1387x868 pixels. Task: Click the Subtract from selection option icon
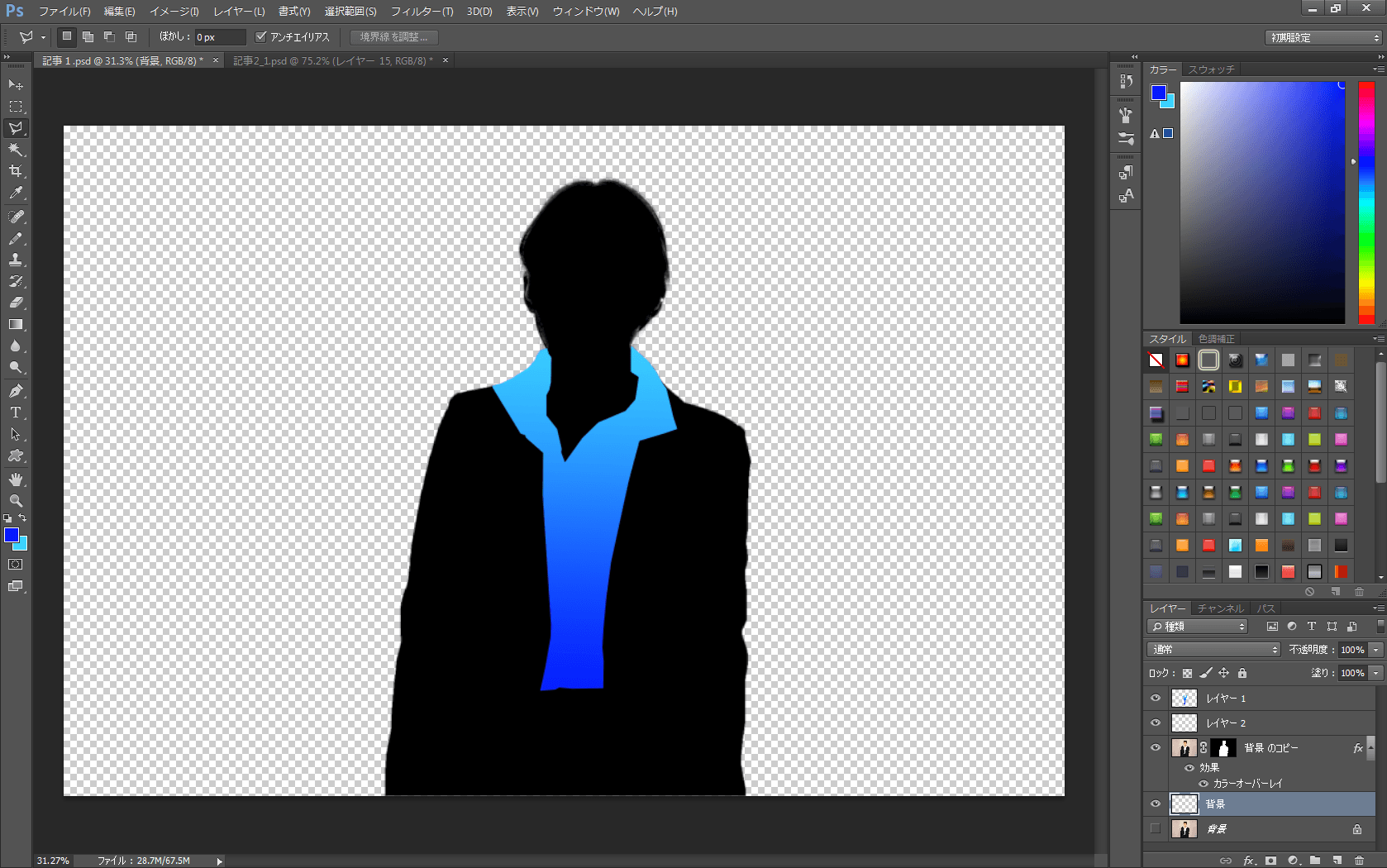tap(109, 36)
